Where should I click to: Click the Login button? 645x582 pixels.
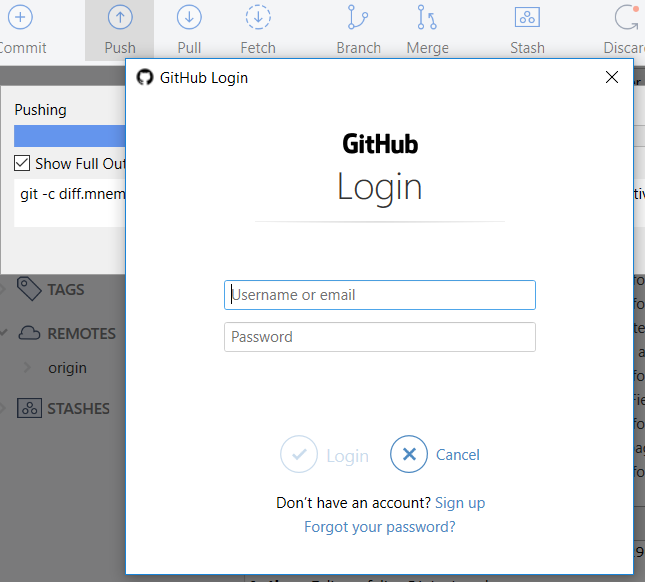324,454
